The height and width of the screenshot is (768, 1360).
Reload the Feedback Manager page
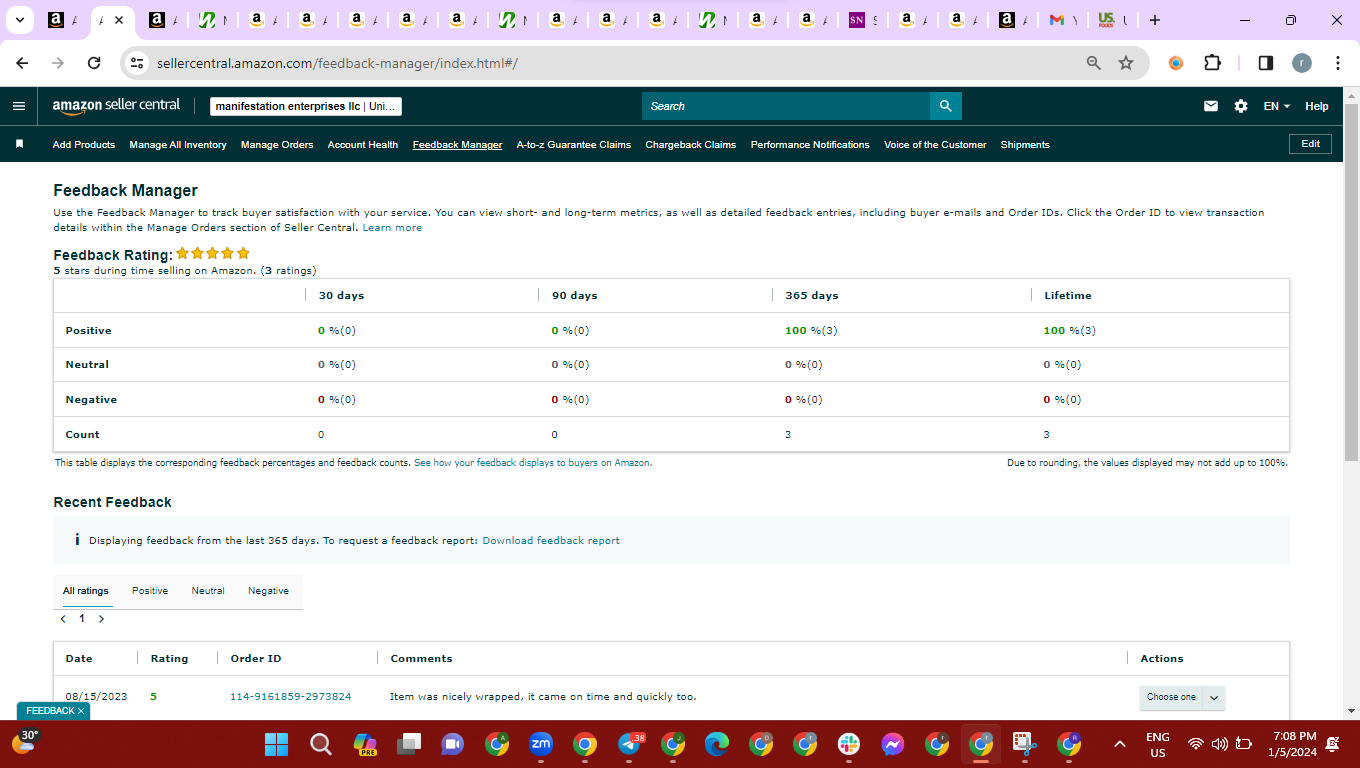(94, 63)
